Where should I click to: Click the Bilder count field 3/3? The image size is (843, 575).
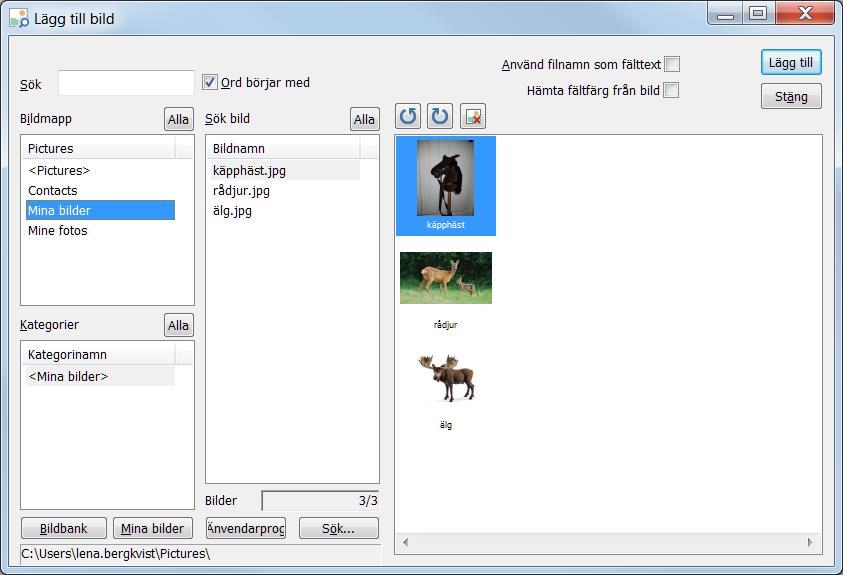[320, 500]
